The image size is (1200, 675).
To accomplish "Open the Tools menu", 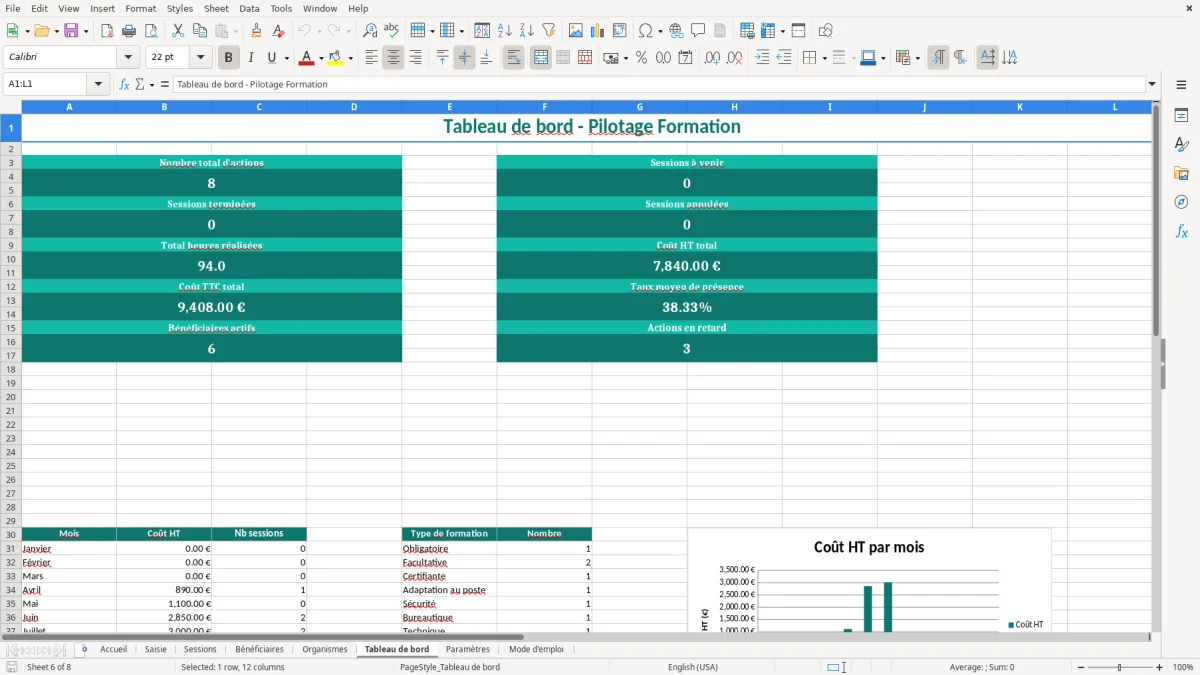I will [281, 8].
